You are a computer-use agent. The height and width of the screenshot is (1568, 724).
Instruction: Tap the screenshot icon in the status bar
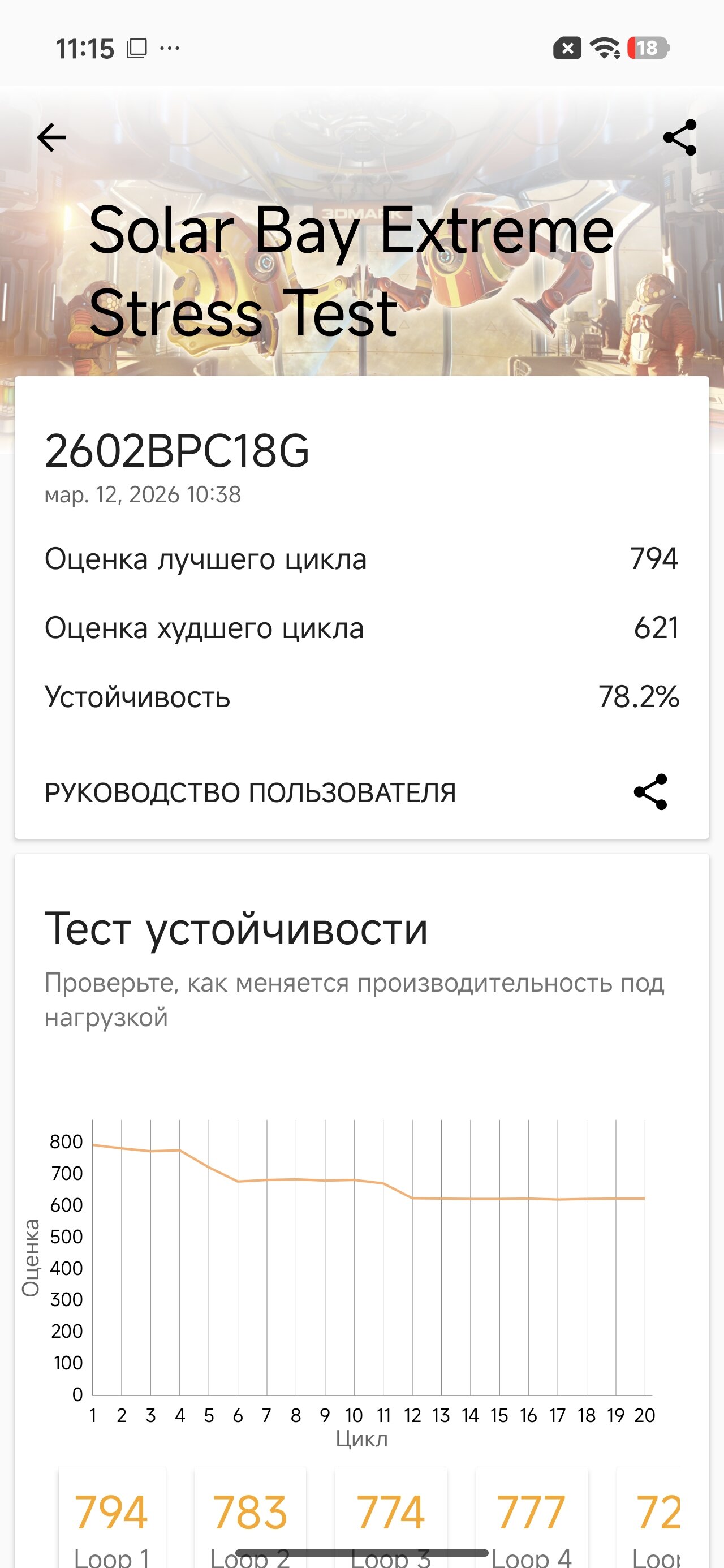coord(137,48)
